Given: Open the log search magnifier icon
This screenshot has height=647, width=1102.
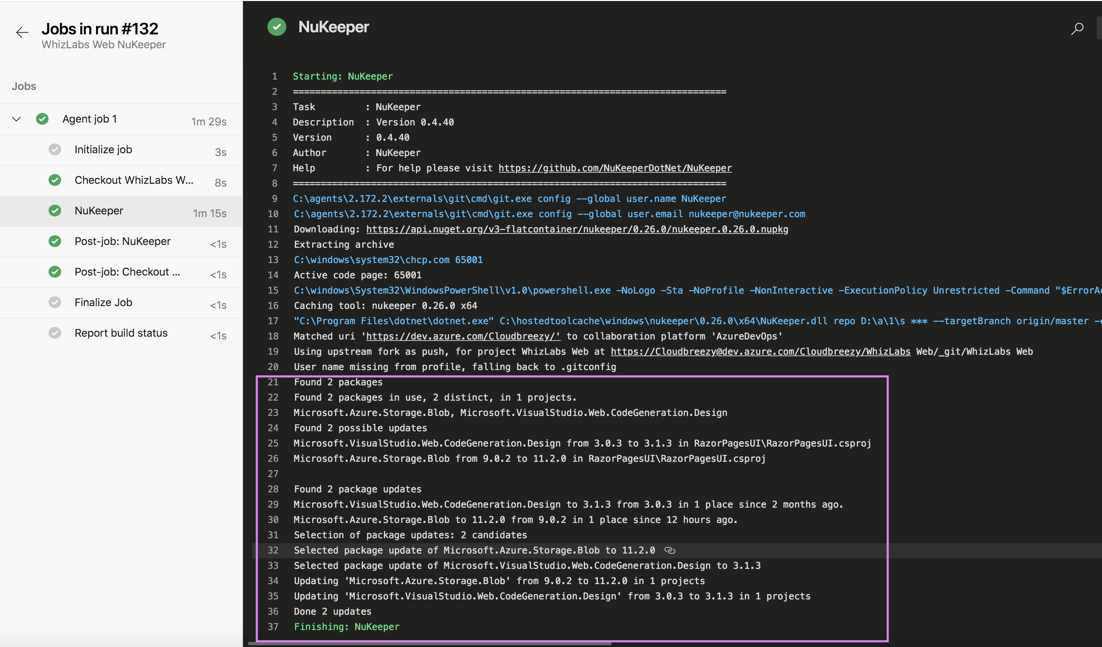Looking at the screenshot, I should coord(1077,29).
